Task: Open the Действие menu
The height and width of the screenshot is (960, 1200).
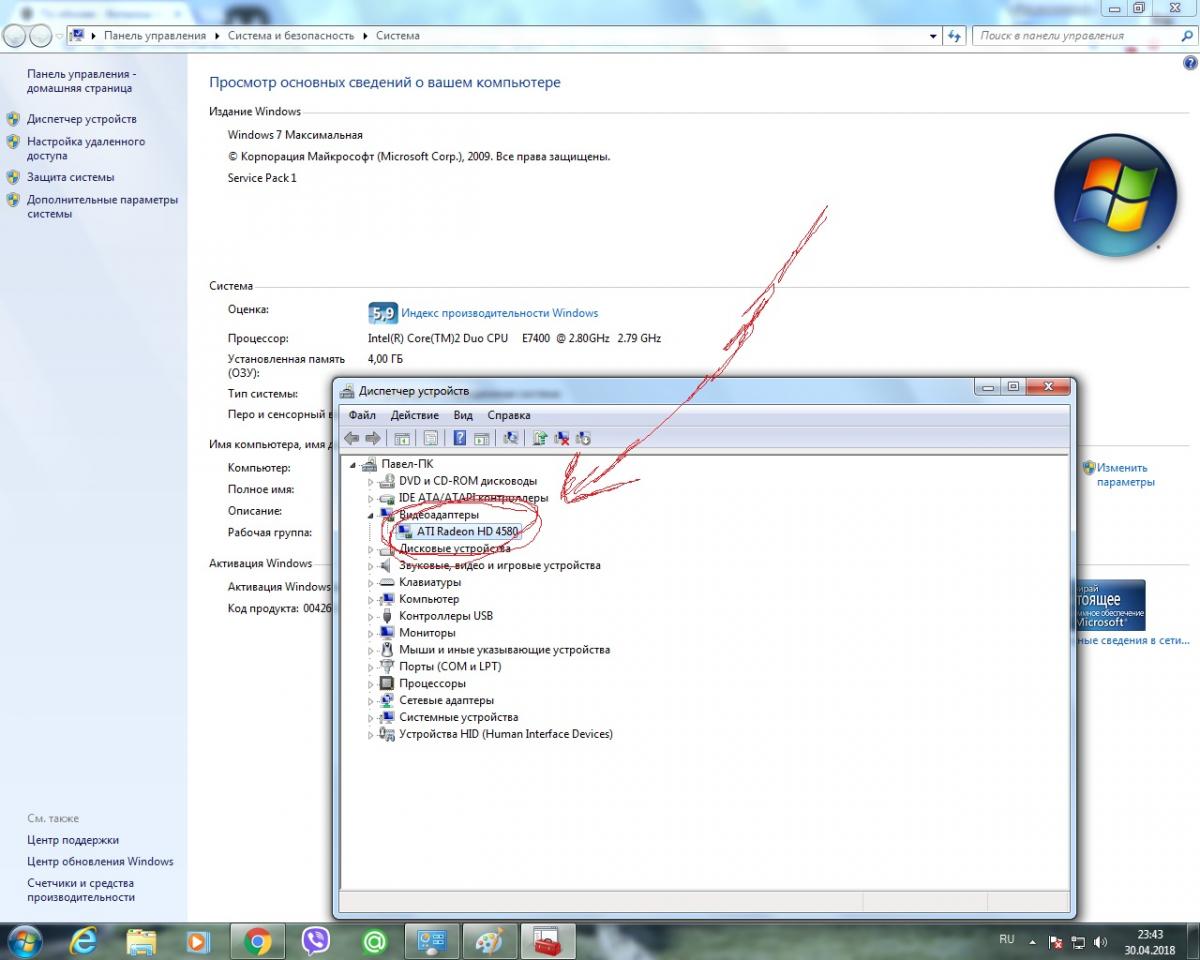Action: click(414, 415)
